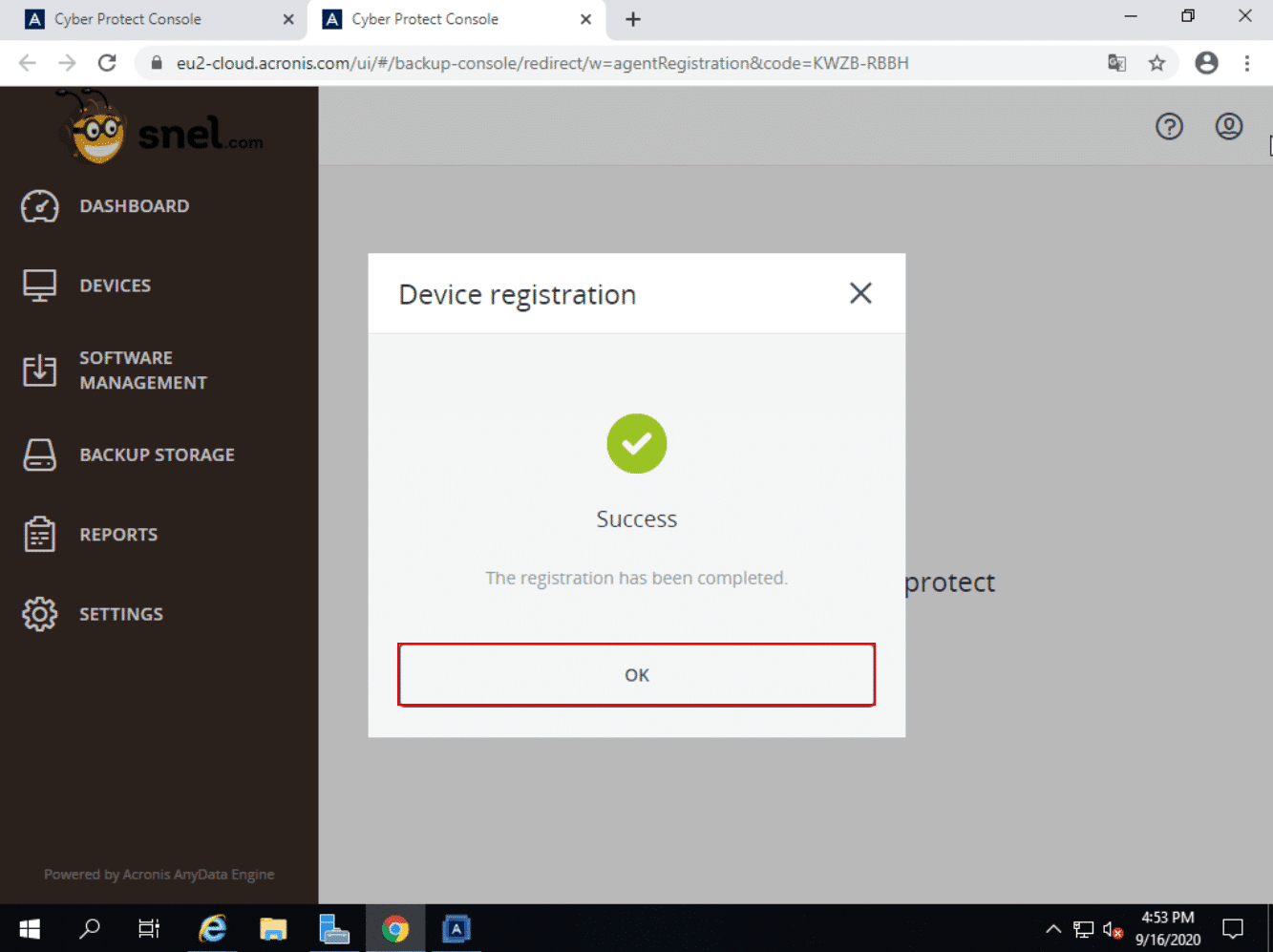Open Task View on taskbar
This screenshot has height=952, width=1273.
149,928
